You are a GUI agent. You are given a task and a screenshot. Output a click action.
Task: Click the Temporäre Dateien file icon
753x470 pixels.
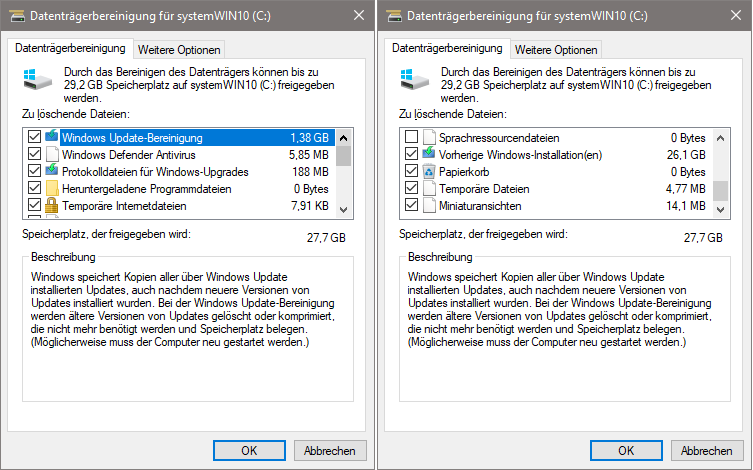pos(429,189)
